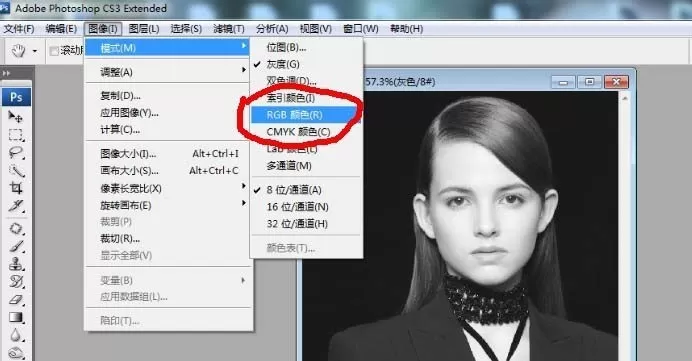This screenshot has width=692, height=361.
Task: Open the 编辑(E) menu
Action: pyautogui.click(x=61, y=29)
